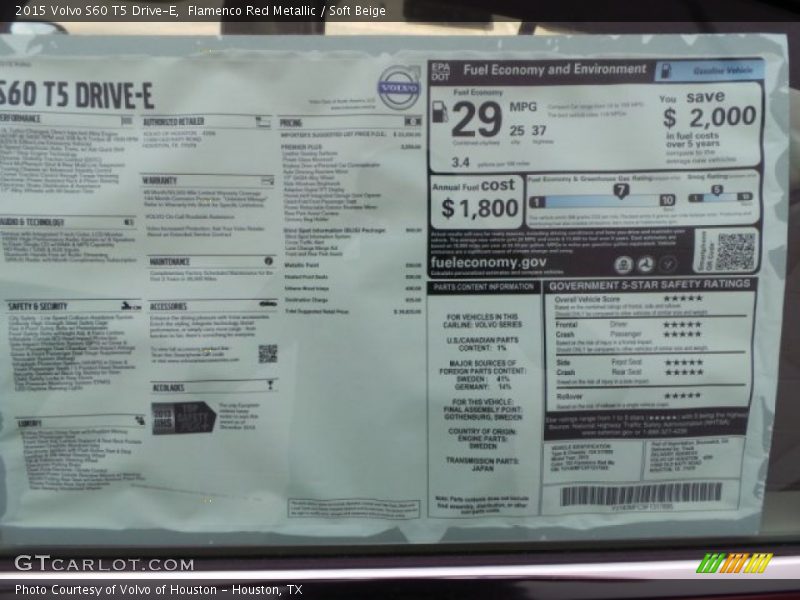
Task: Click the middle agency seal near fueleconomy.gov
Action: pyautogui.click(x=645, y=264)
